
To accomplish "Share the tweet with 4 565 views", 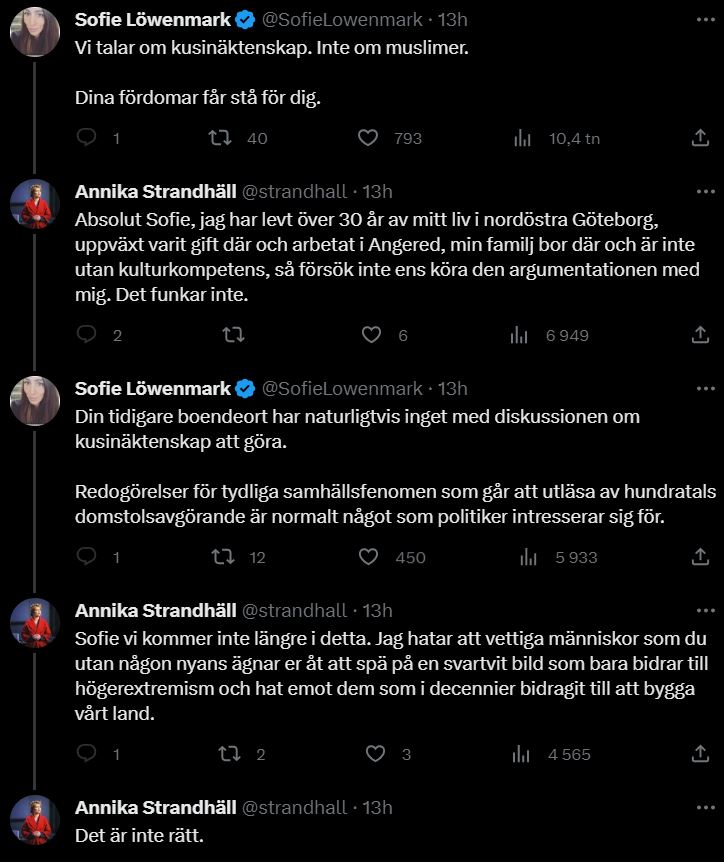I will pyautogui.click(x=701, y=754).
